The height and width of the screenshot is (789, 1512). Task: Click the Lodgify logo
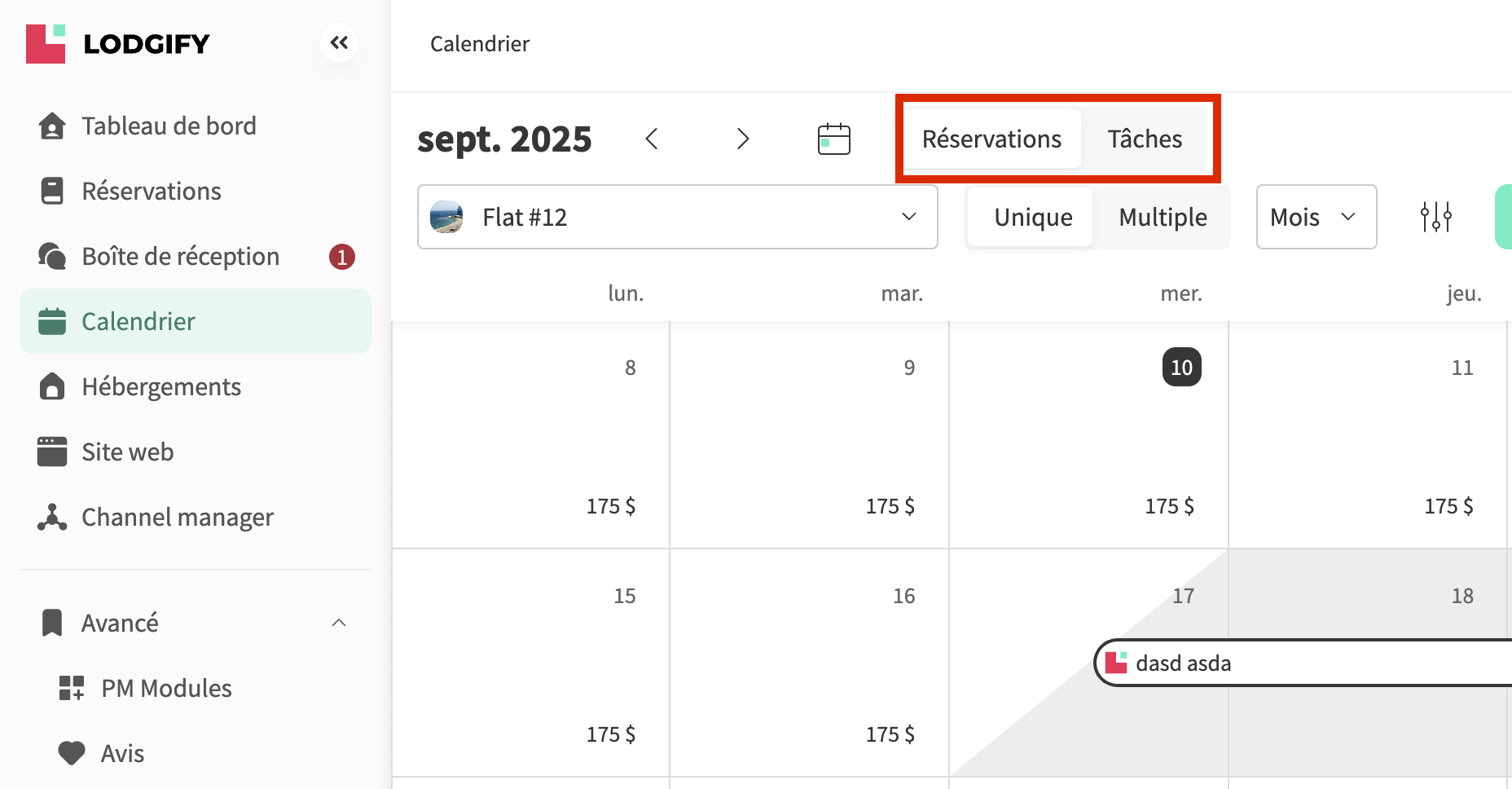coord(118,43)
